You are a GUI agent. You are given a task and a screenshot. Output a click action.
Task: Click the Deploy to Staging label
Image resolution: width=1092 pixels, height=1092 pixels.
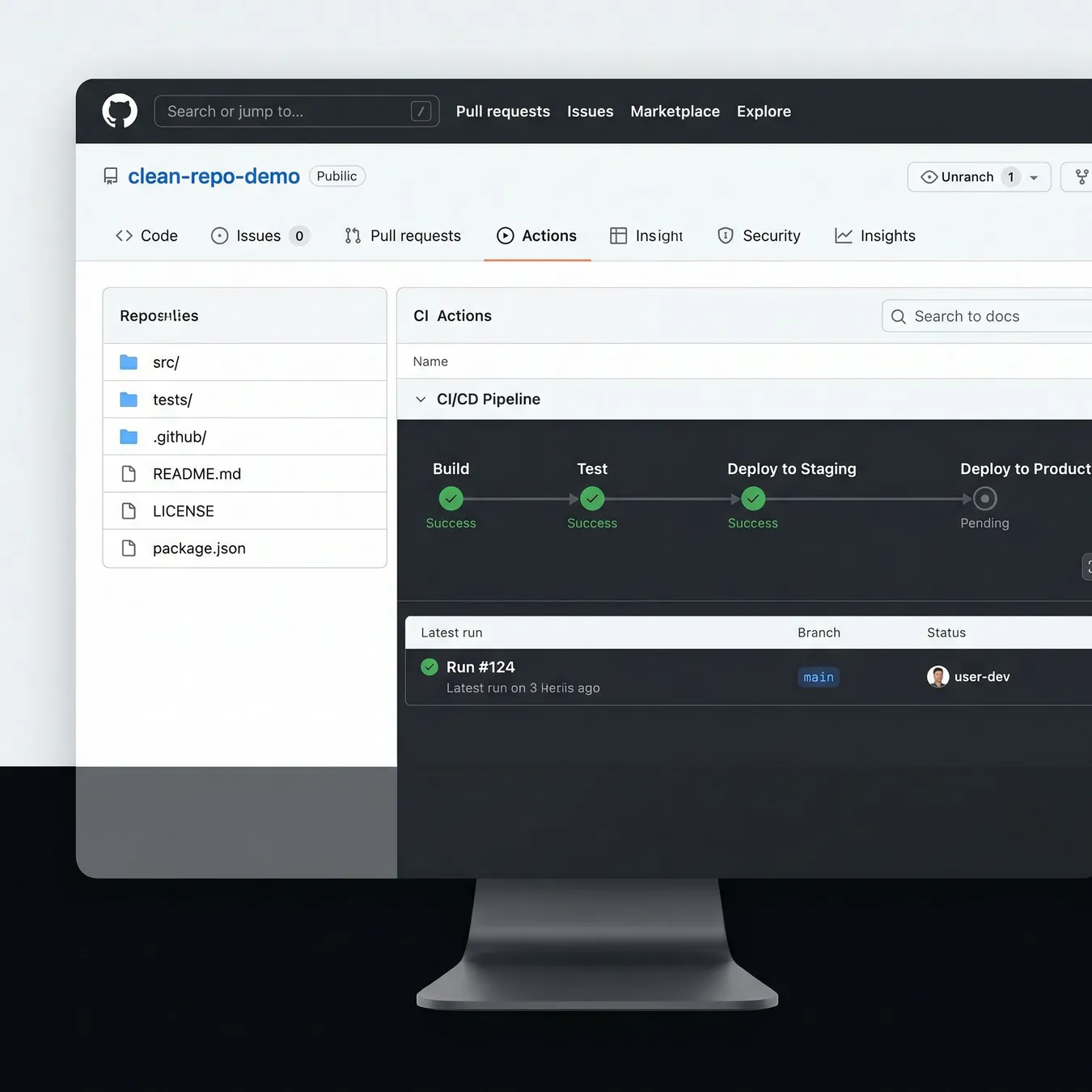tap(792, 468)
